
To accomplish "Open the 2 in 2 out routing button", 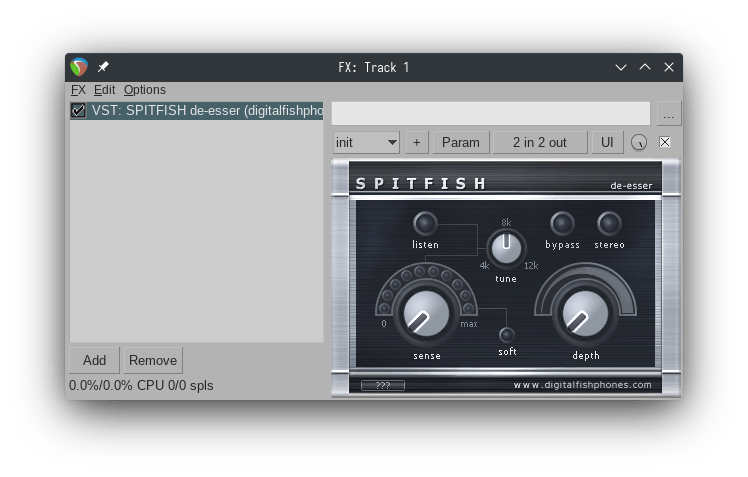I will coord(540,142).
